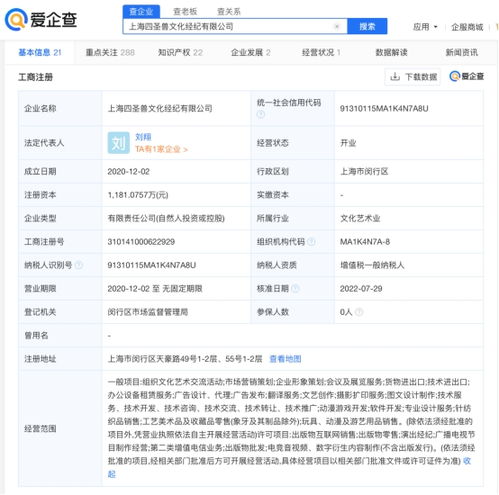Click the help icon next to 纳税人识别号
The width and height of the screenshot is (499, 495).
[79, 265]
